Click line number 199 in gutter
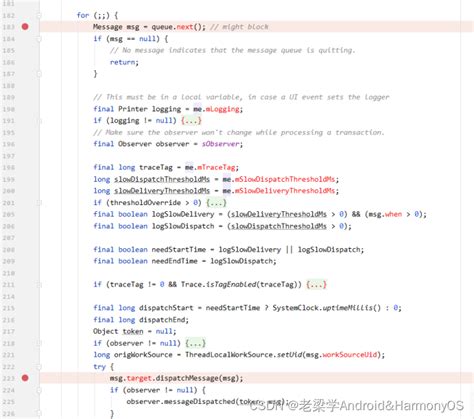The width and height of the screenshot is (474, 419). (9, 179)
